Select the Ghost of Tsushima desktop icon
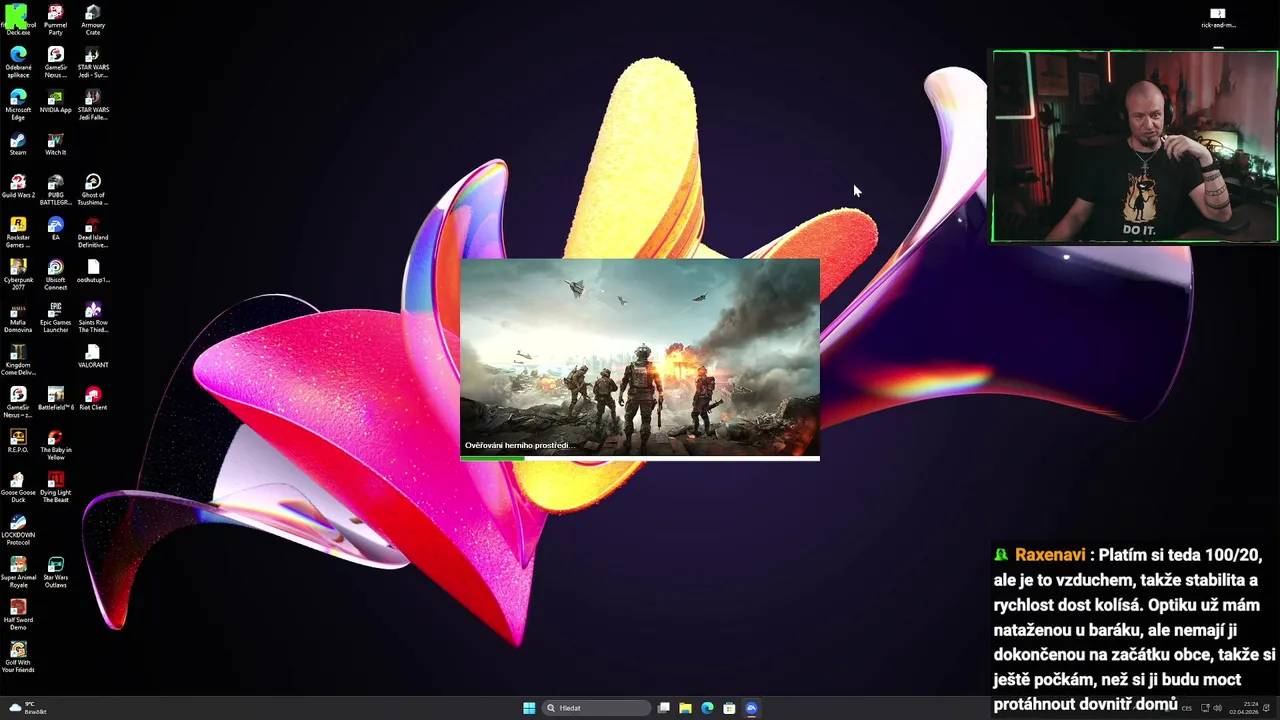Viewport: 1280px width, 720px height. (x=92, y=190)
